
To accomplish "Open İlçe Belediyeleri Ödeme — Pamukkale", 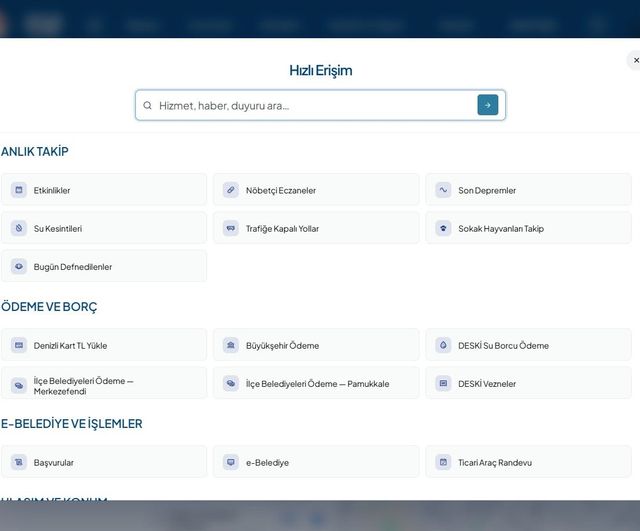I will coord(316,383).
